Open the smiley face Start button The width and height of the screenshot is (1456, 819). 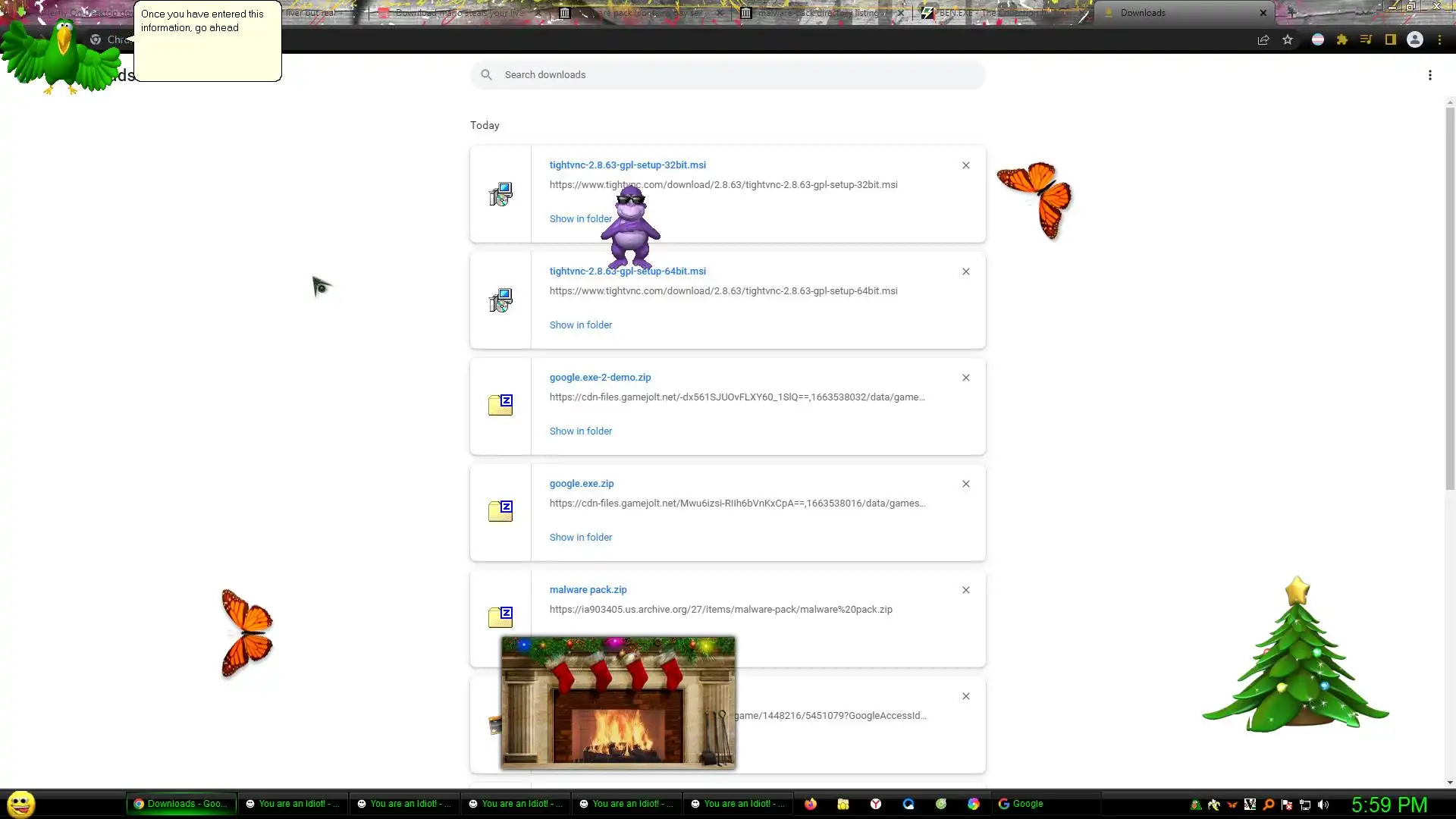(21, 803)
